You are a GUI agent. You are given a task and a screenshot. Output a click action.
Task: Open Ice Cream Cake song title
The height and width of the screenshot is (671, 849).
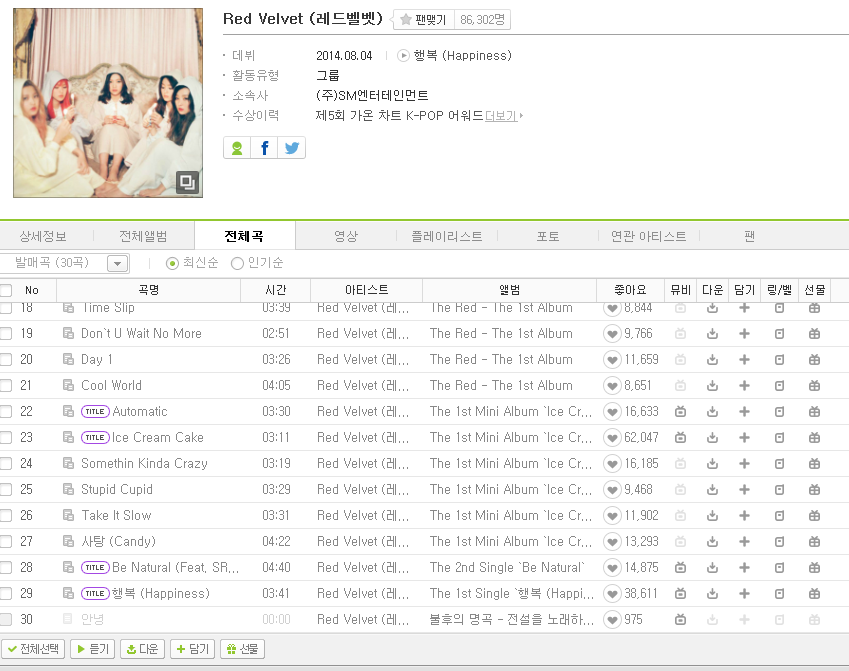coord(158,438)
